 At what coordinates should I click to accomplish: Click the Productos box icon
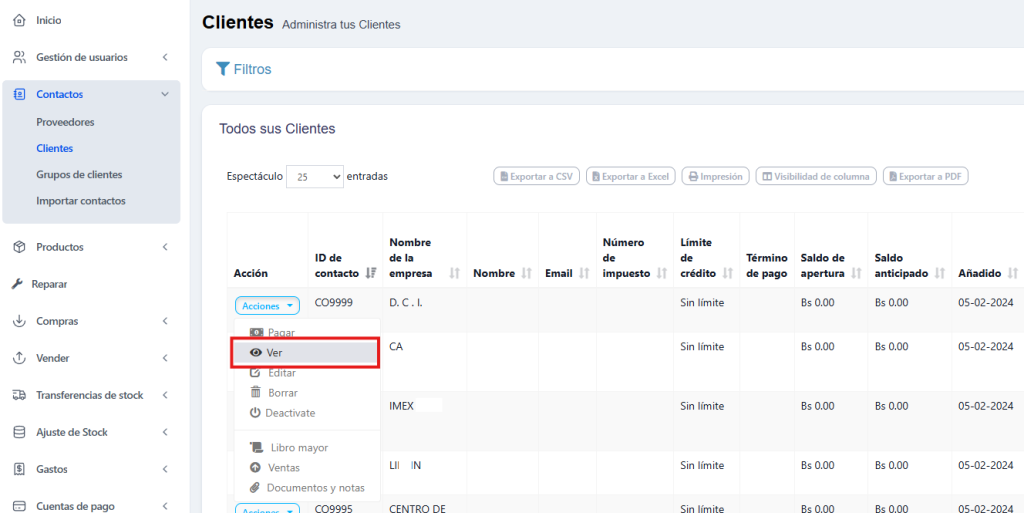pyautogui.click(x=19, y=247)
